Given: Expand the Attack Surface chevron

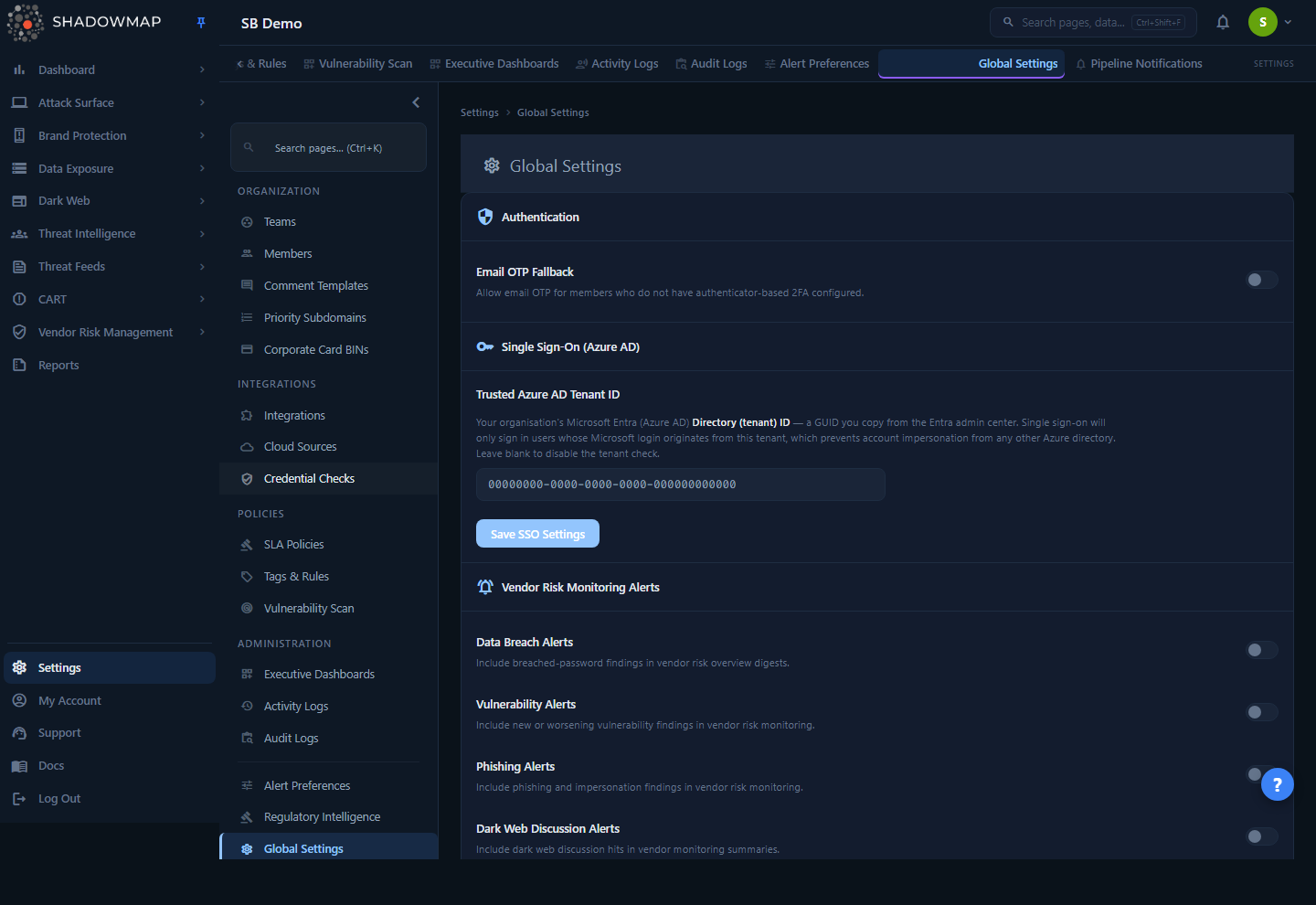Looking at the screenshot, I should click(x=202, y=102).
